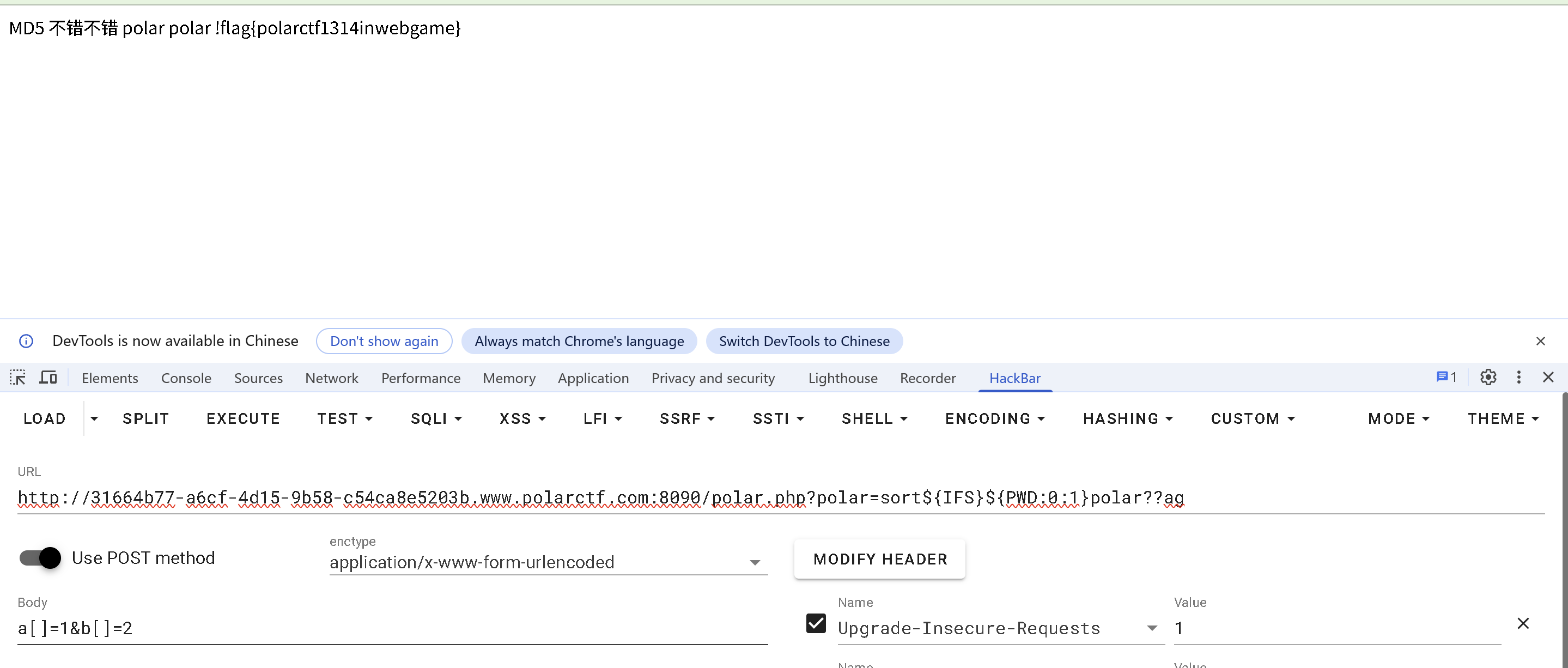Click the inspect element picker icon
This screenshot has height=668, width=1568.
(17, 378)
